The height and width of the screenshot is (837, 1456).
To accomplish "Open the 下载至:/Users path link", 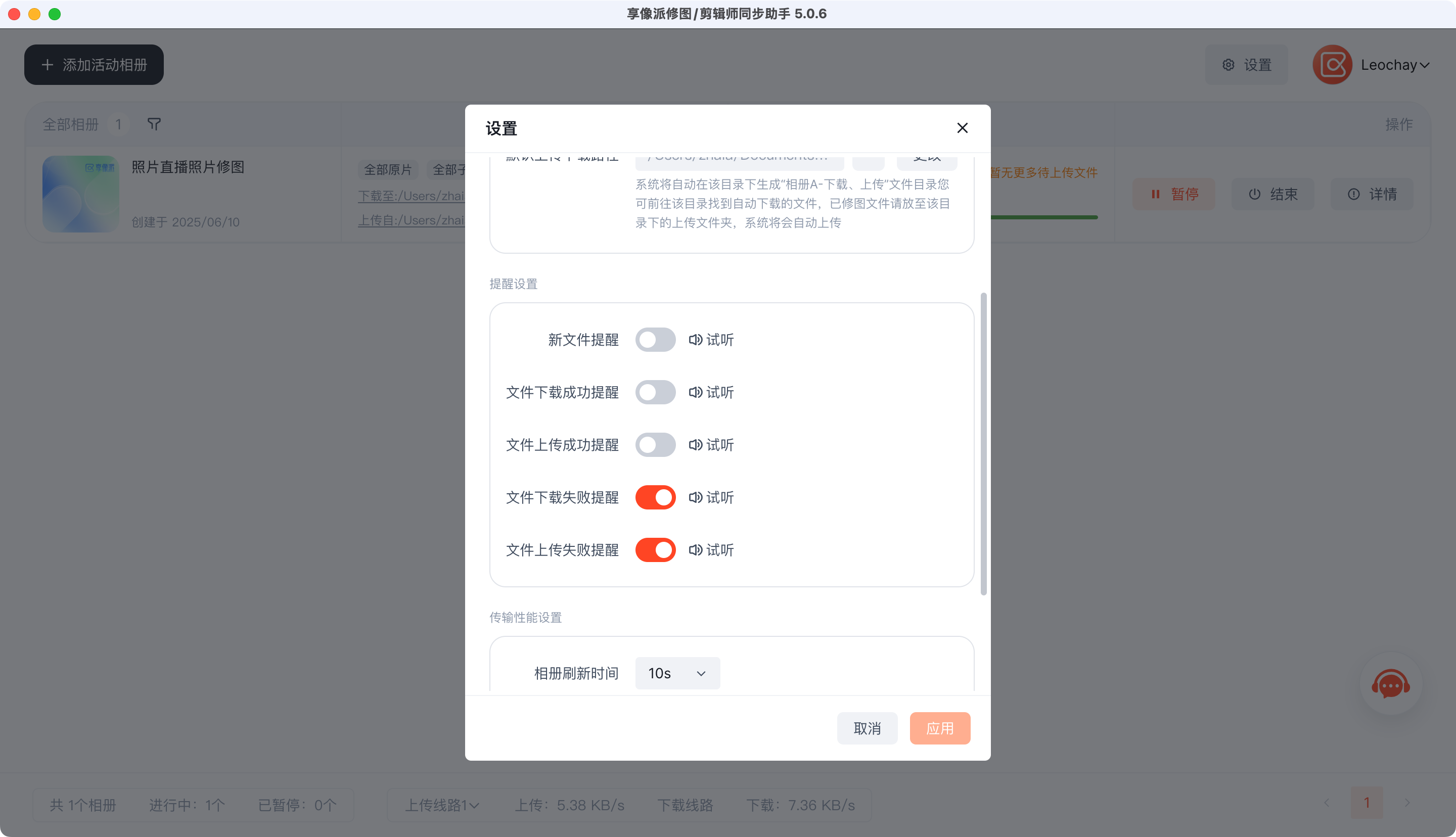I will 411,196.
